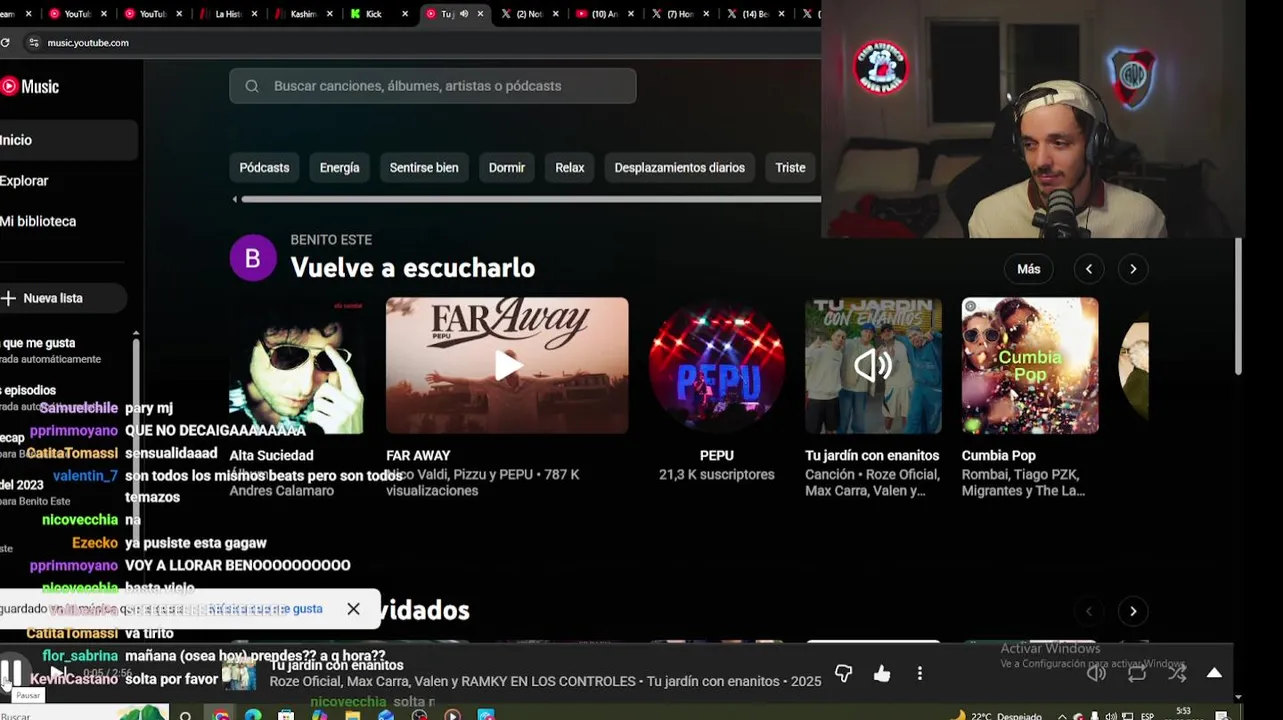Select the Relax mood chip
Viewport: 1283px width, 720px height.
570,168
